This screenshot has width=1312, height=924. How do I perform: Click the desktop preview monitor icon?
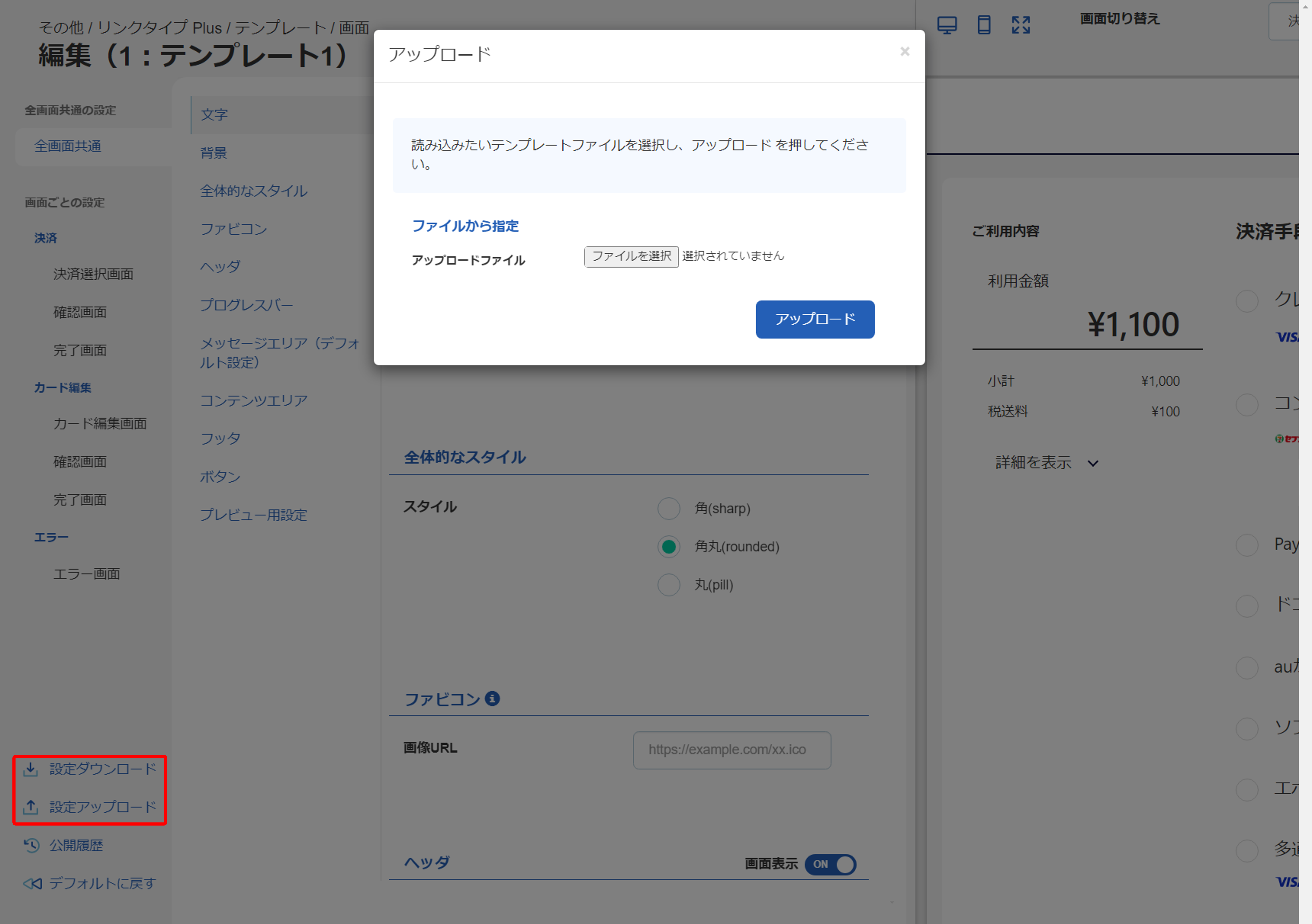(947, 25)
